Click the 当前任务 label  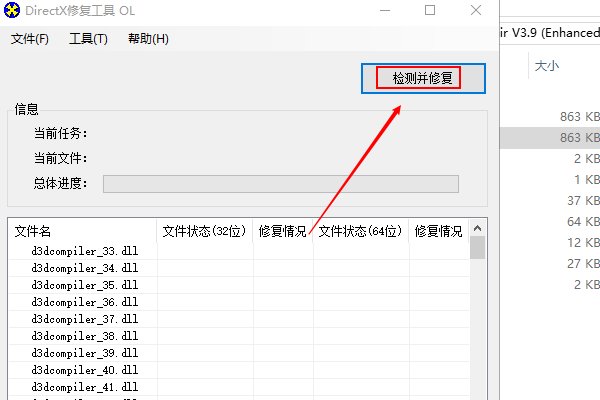[x=60, y=133]
